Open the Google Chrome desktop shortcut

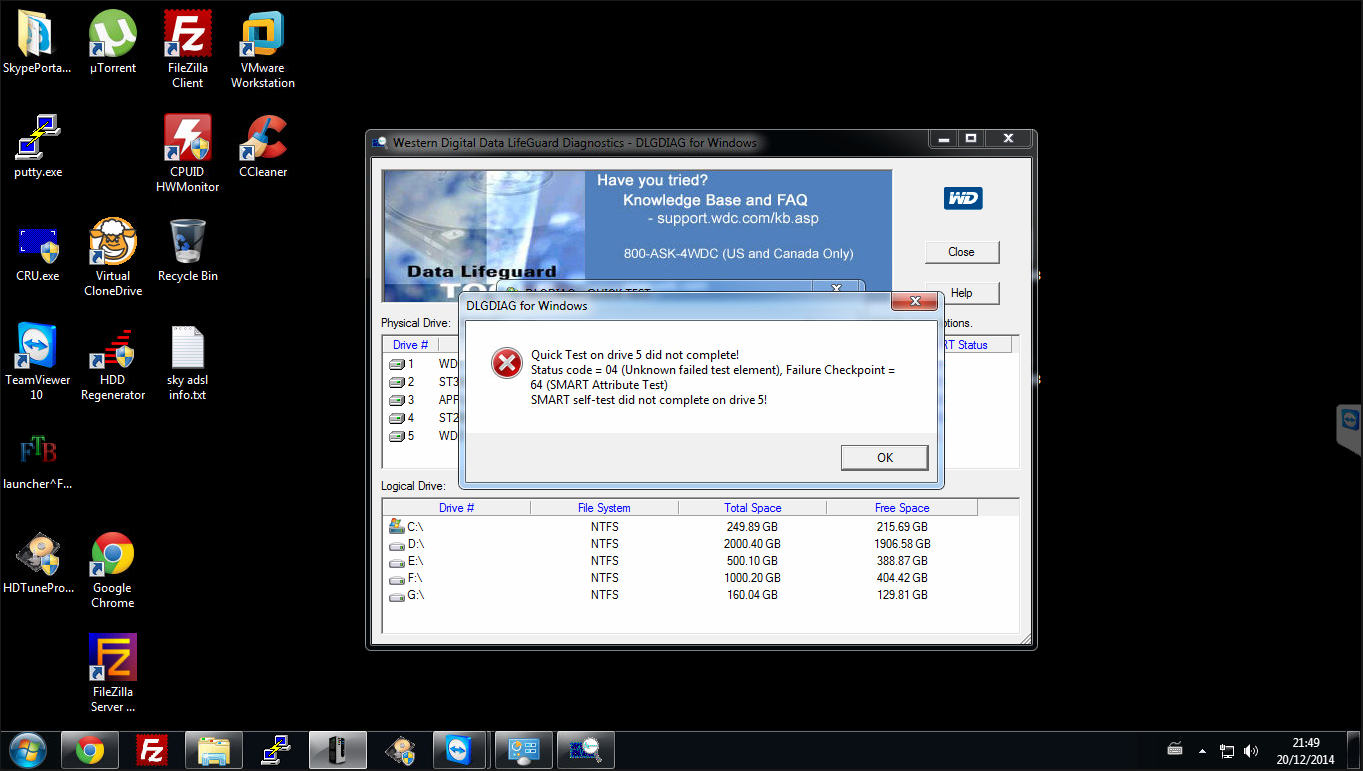point(113,569)
